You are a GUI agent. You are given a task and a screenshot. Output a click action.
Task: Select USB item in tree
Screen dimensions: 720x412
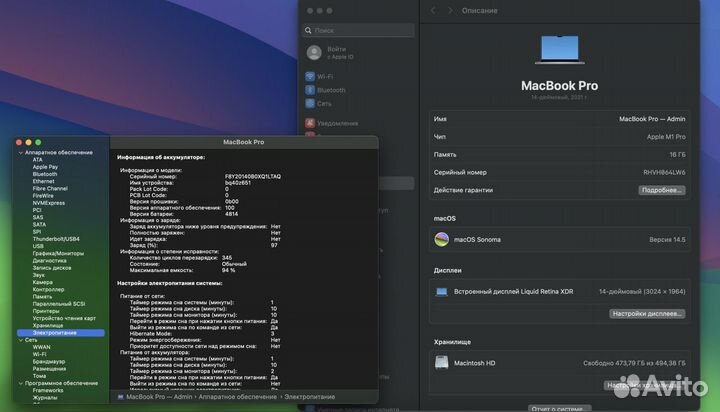click(38, 246)
